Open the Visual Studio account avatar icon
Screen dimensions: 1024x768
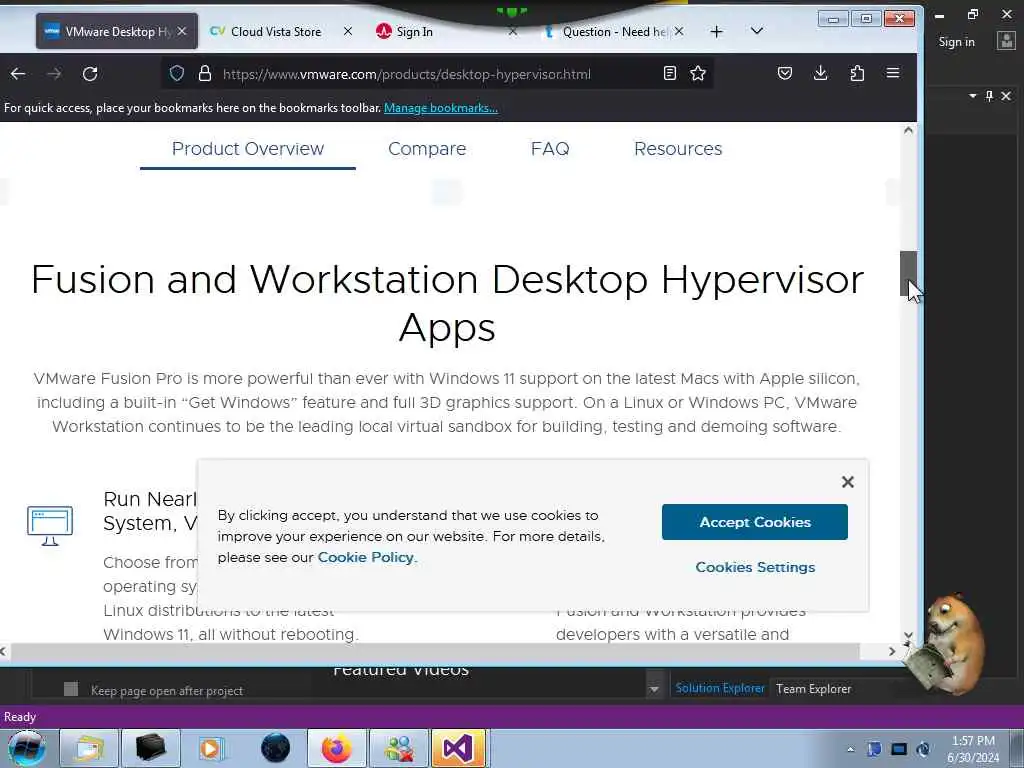click(1006, 41)
